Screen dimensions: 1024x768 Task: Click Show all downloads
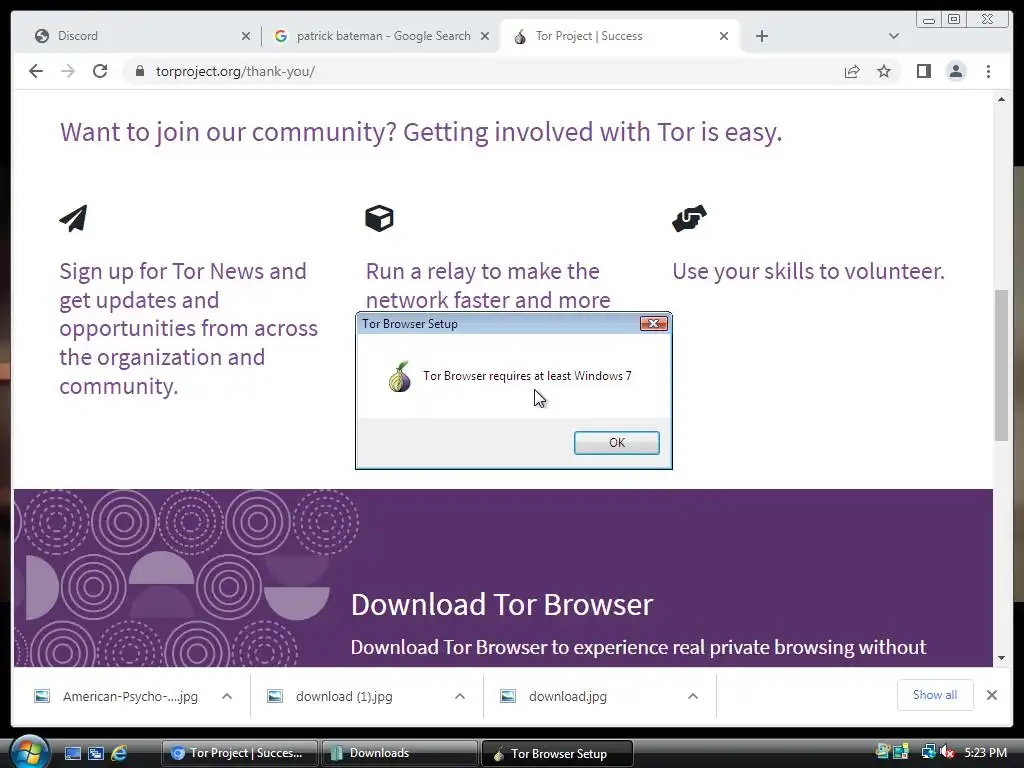tap(935, 695)
